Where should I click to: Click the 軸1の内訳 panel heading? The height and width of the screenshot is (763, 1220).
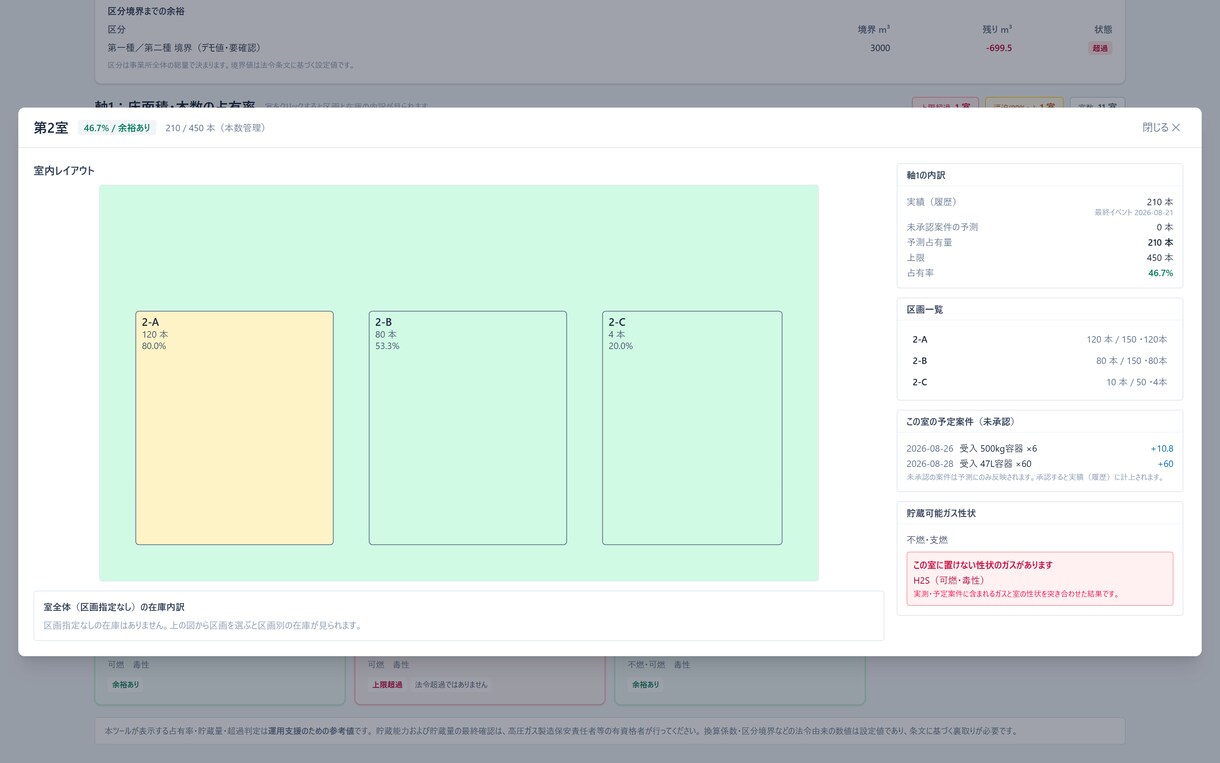[926, 175]
